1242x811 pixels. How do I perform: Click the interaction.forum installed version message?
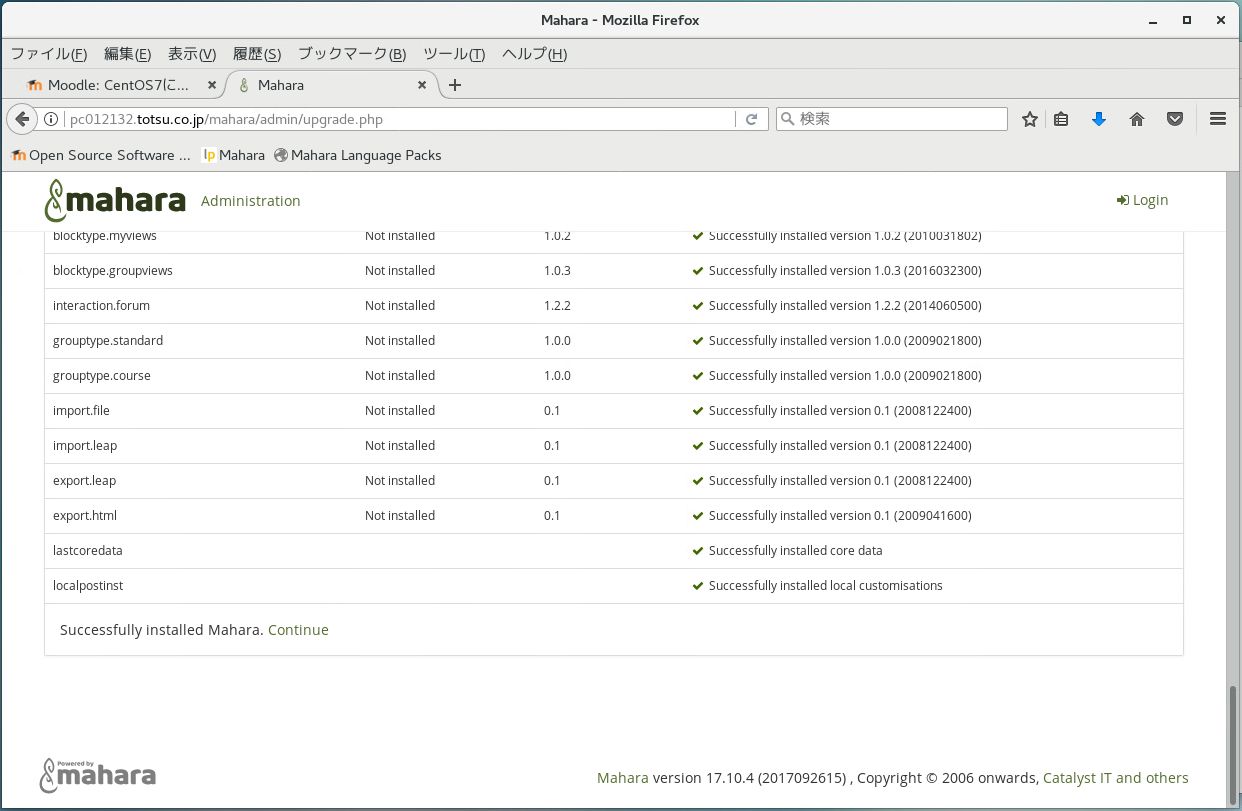(845, 306)
